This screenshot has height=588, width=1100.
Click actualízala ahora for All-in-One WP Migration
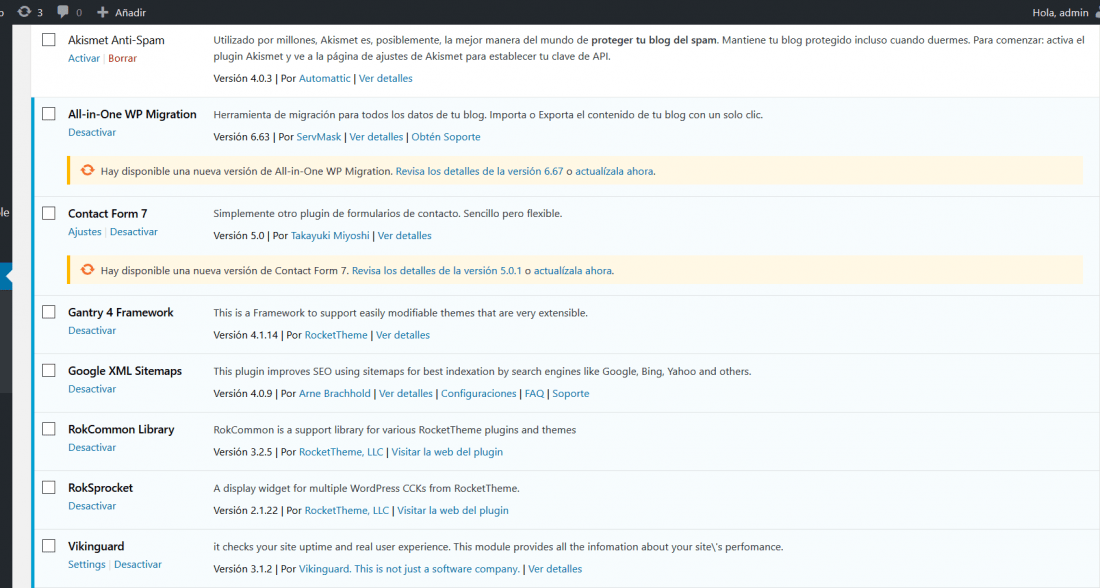pyautogui.click(x=614, y=171)
